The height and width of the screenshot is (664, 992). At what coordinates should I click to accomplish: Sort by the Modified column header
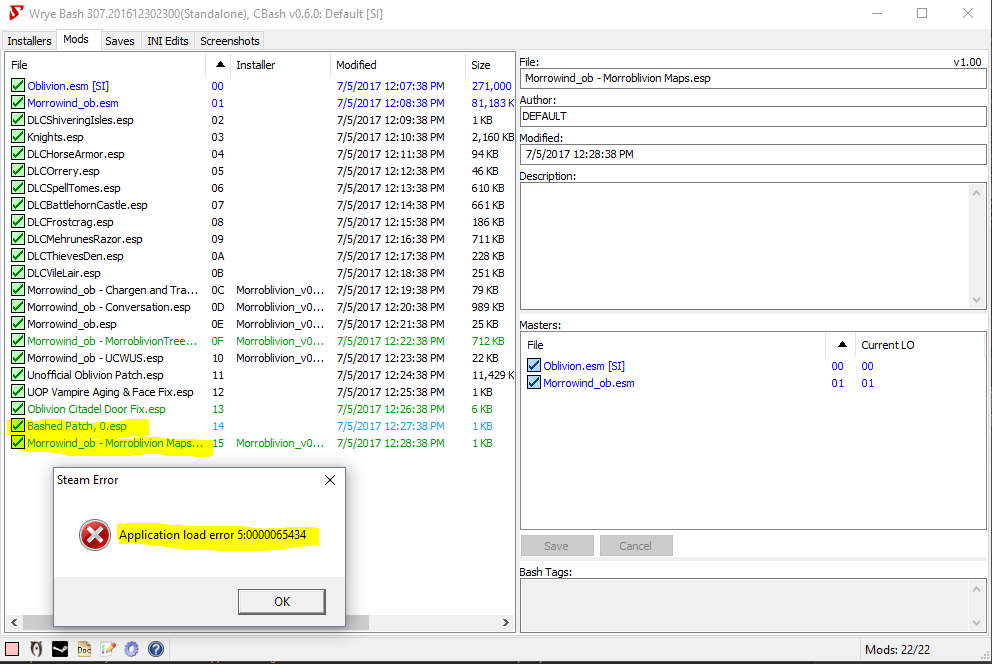click(x=397, y=65)
